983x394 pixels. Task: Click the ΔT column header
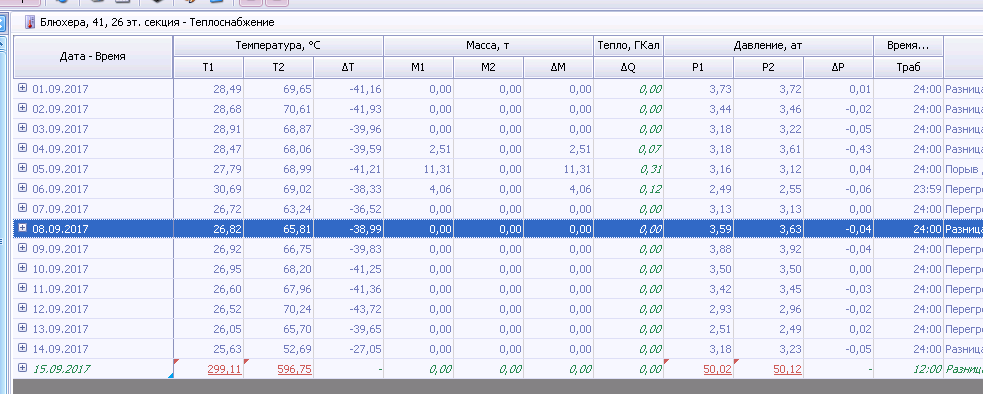tap(349, 68)
